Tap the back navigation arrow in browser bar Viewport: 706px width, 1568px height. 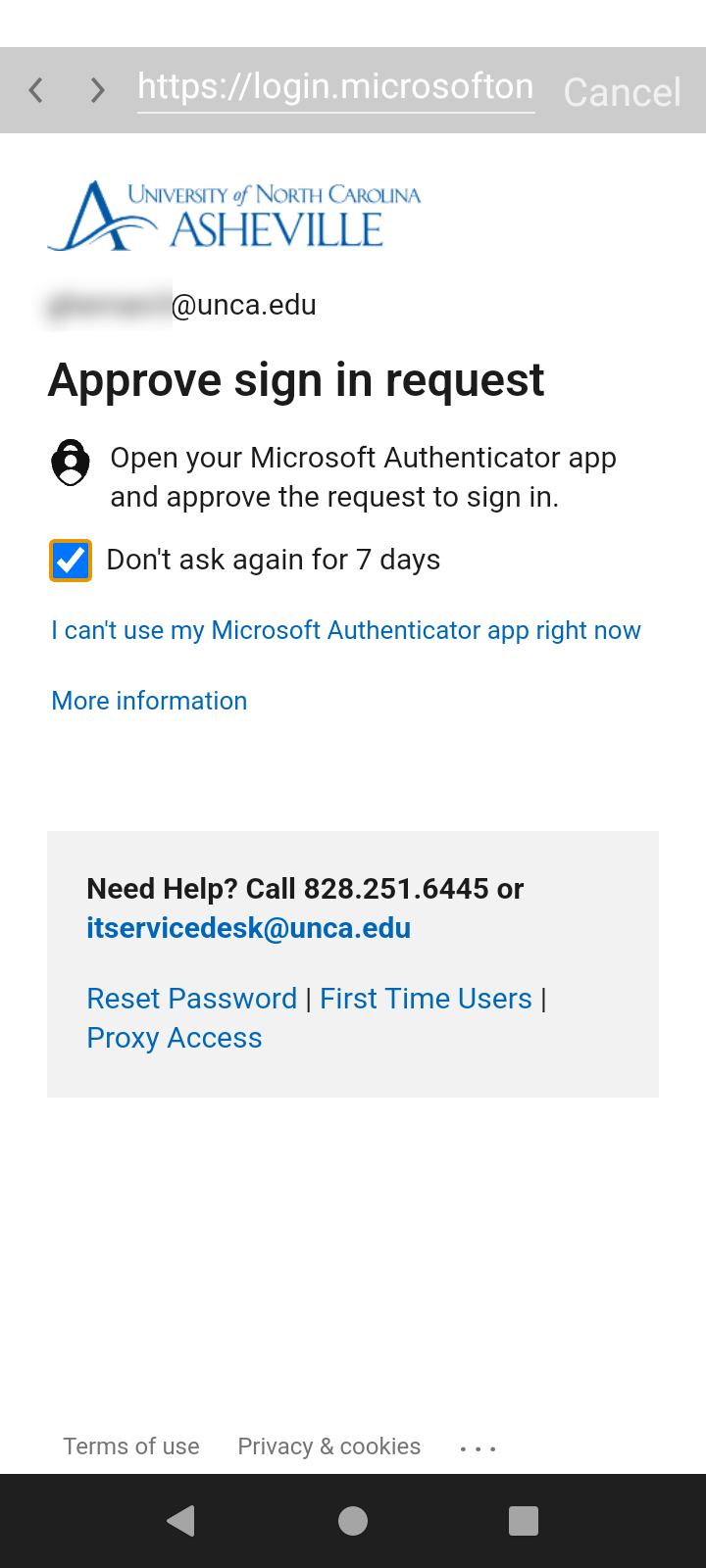tap(36, 89)
